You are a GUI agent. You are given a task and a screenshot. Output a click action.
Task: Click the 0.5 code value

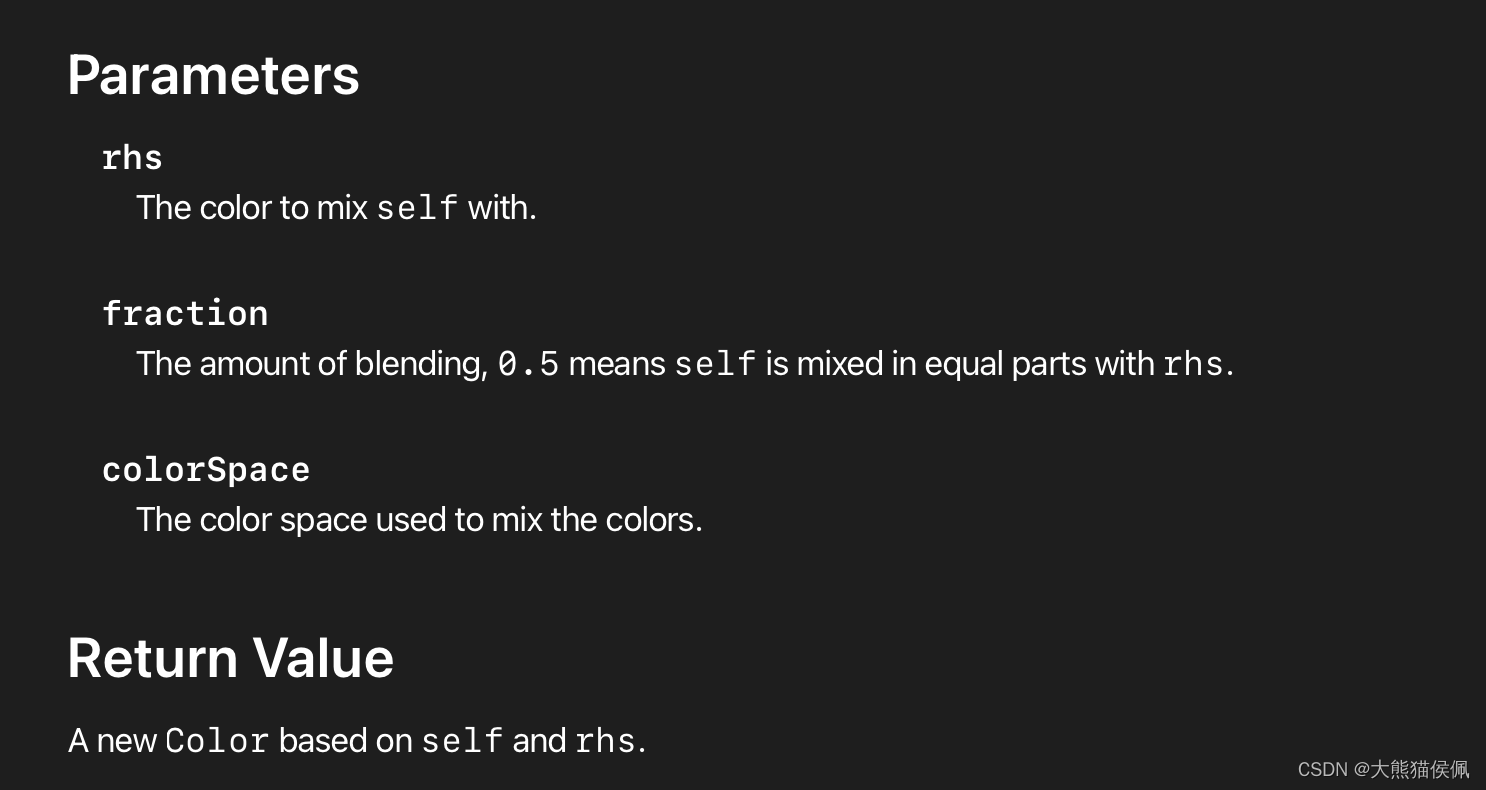click(528, 364)
